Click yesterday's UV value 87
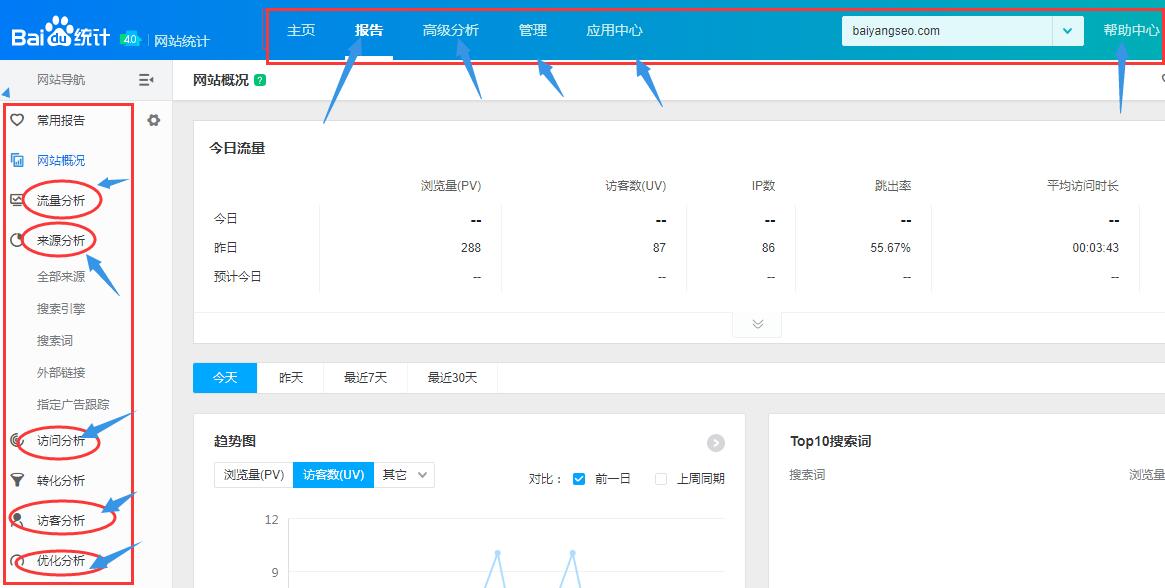This screenshot has height=588, width=1165. 659,248
